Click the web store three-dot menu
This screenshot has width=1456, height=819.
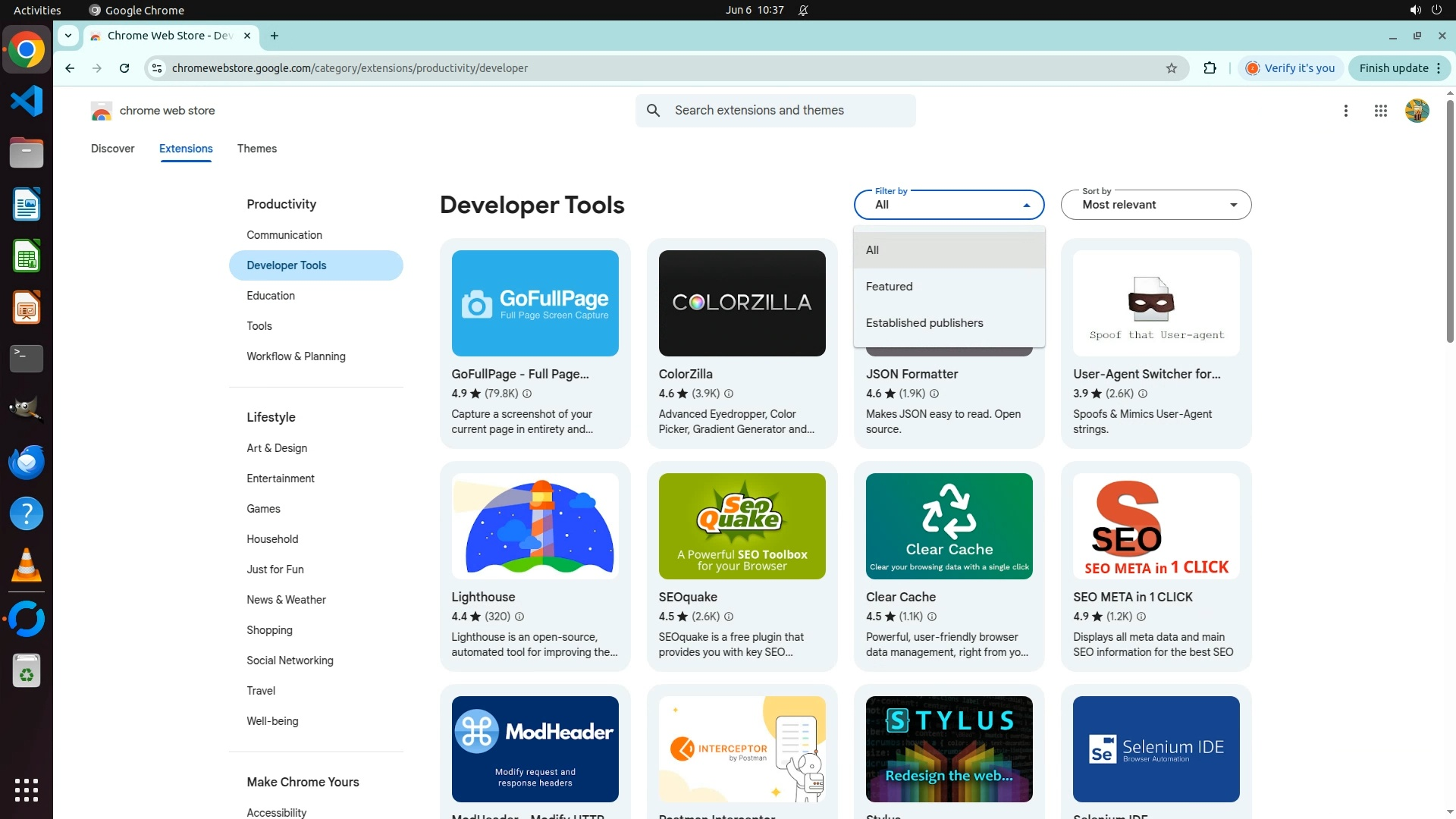(x=1345, y=111)
